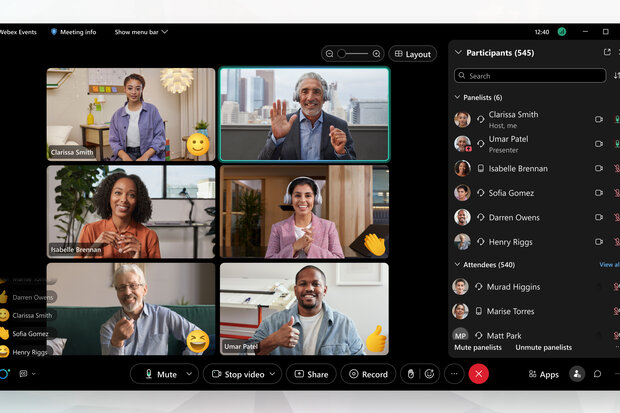
Task: Open the reactions smiley icon
Action: (x=429, y=374)
